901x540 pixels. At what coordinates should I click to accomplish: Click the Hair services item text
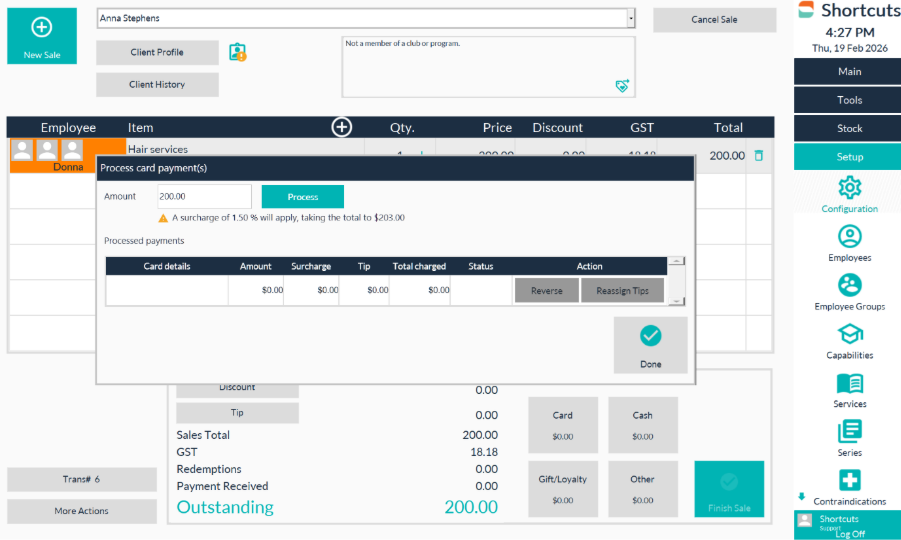[x=158, y=149]
